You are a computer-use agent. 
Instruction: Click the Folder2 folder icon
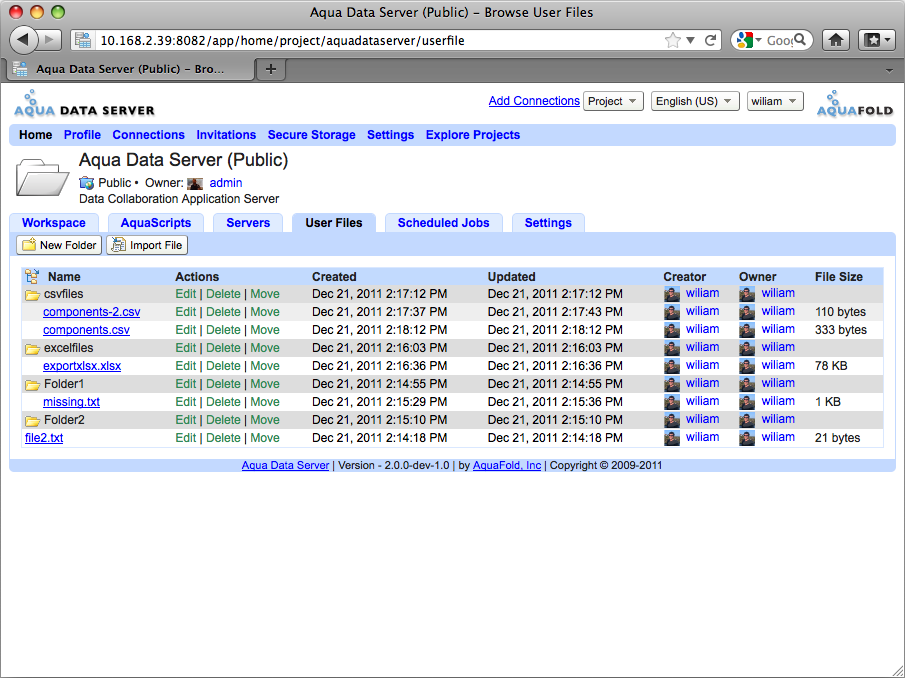tap(32, 421)
